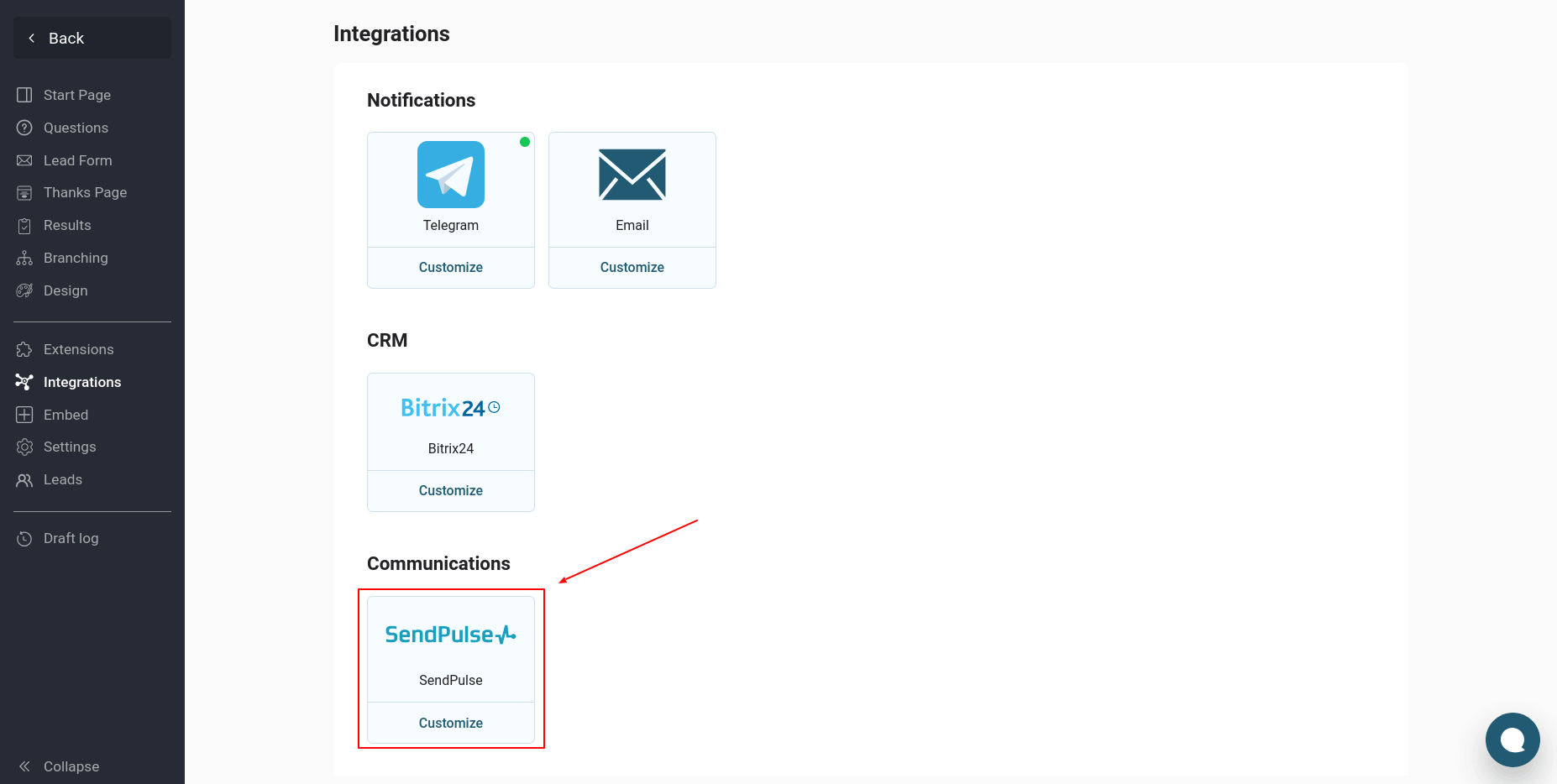Open the Questions section

[x=76, y=128]
